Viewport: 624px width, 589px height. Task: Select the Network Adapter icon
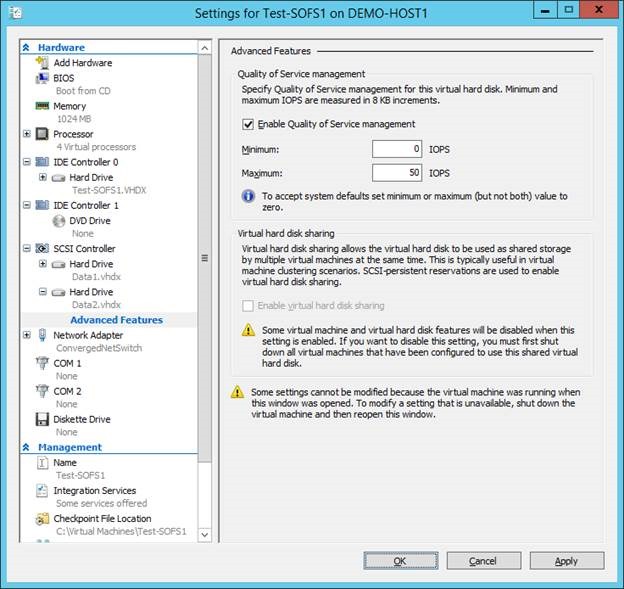(43, 336)
